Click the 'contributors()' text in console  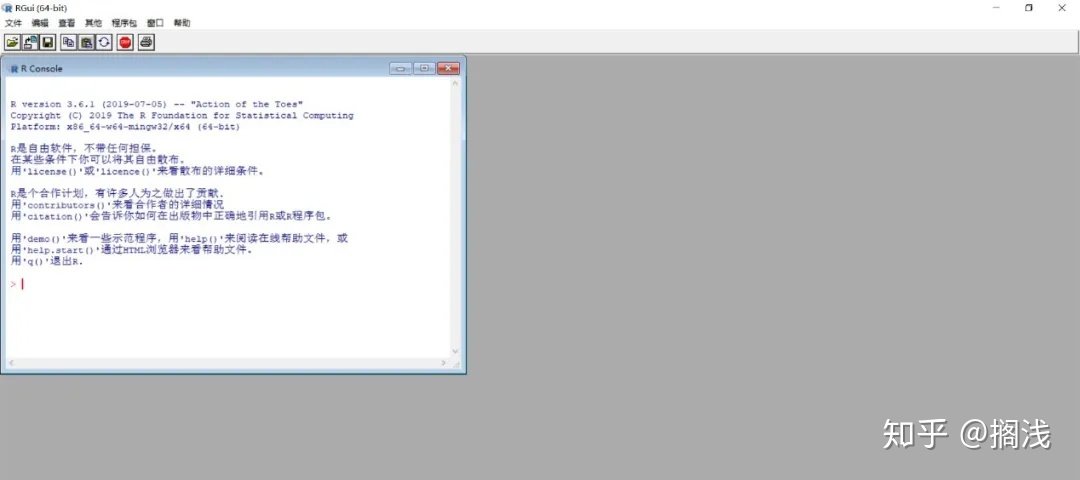coord(68,205)
